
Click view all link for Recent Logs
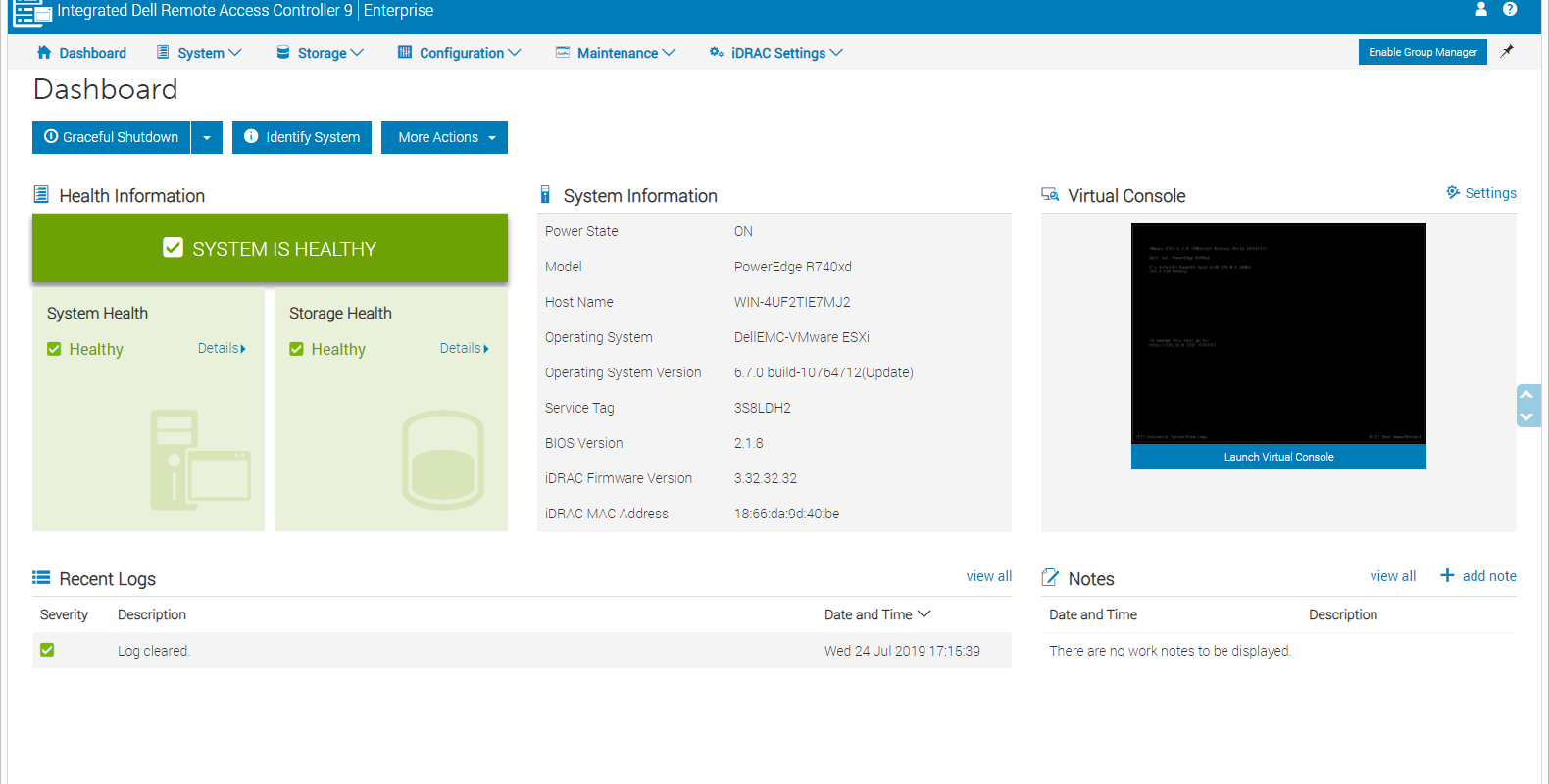click(x=988, y=576)
